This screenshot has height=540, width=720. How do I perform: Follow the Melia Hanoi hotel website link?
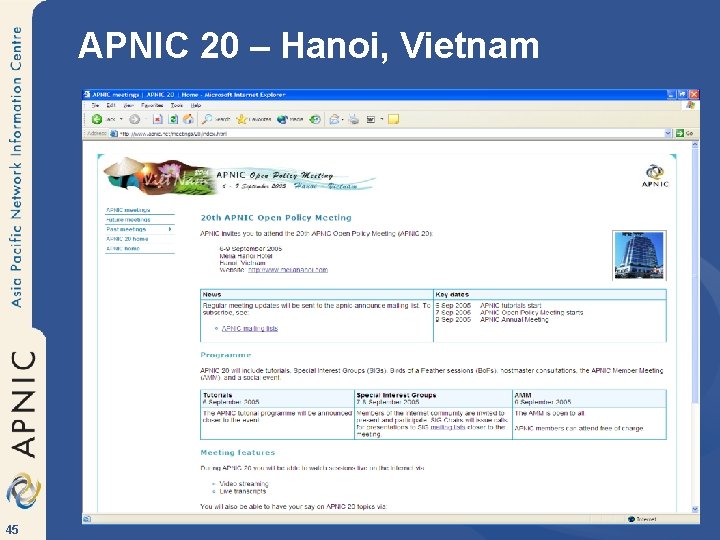click(288, 270)
